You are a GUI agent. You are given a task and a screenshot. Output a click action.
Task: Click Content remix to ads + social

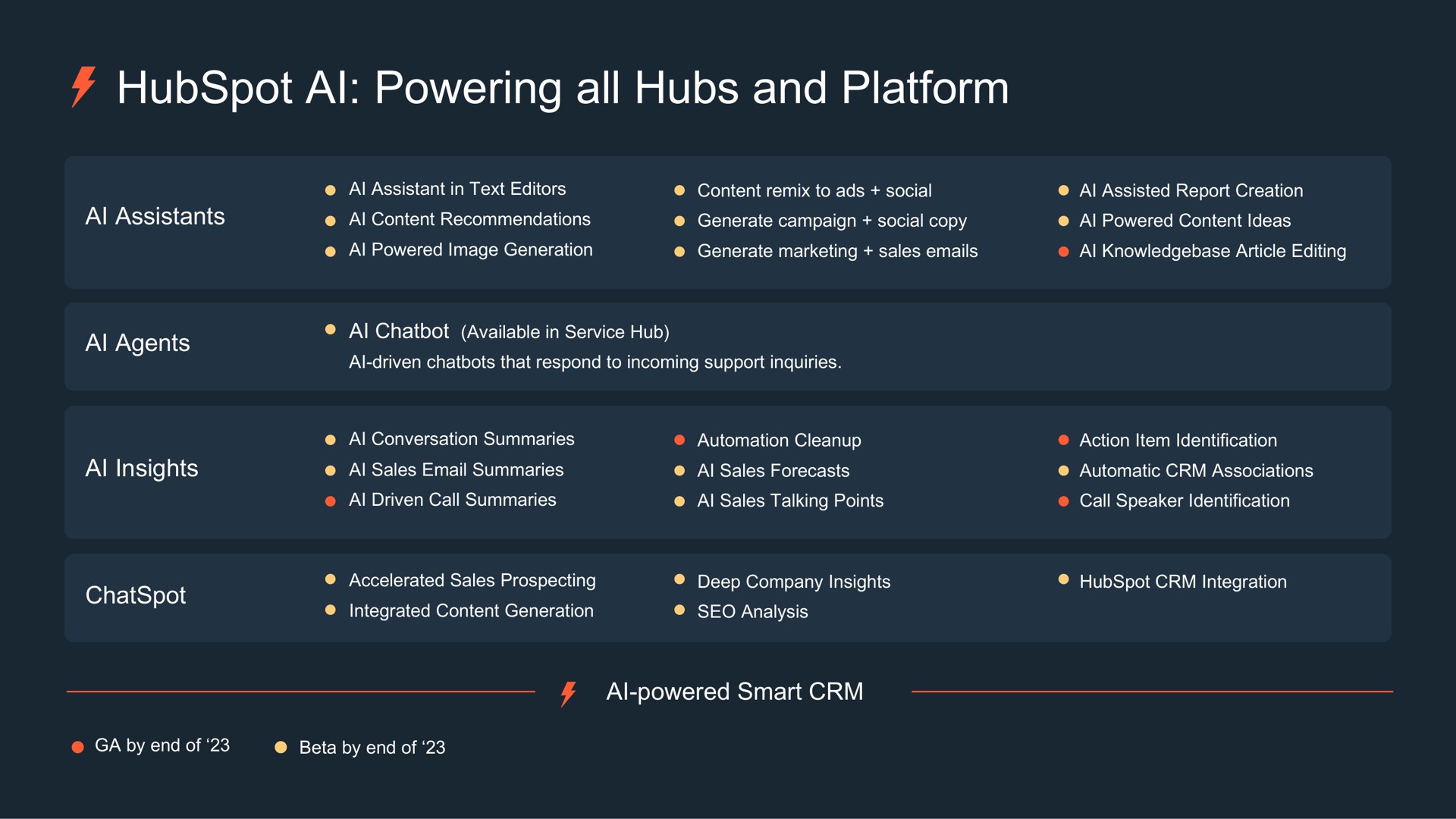814,190
